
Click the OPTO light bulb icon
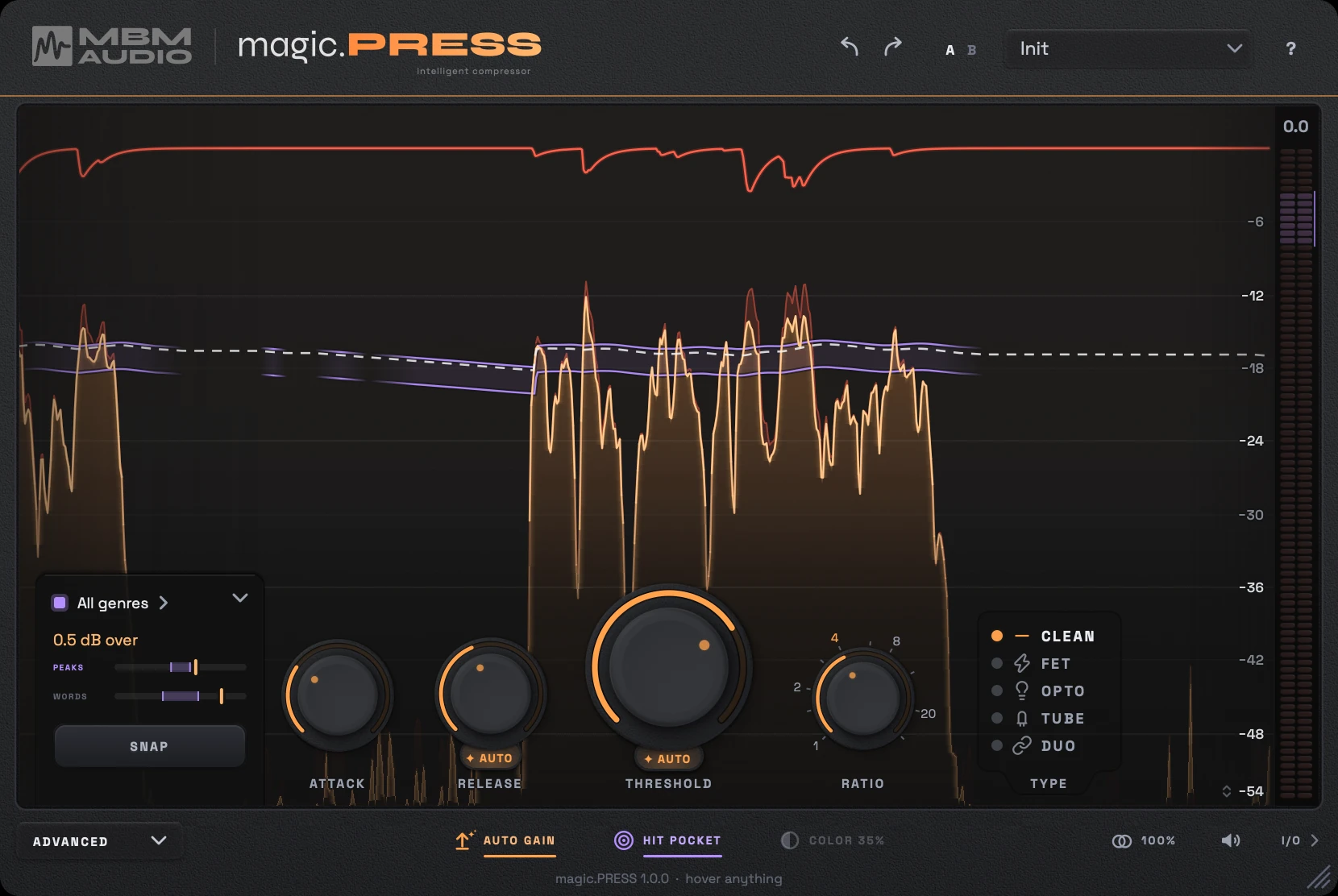click(x=1022, y=691)
